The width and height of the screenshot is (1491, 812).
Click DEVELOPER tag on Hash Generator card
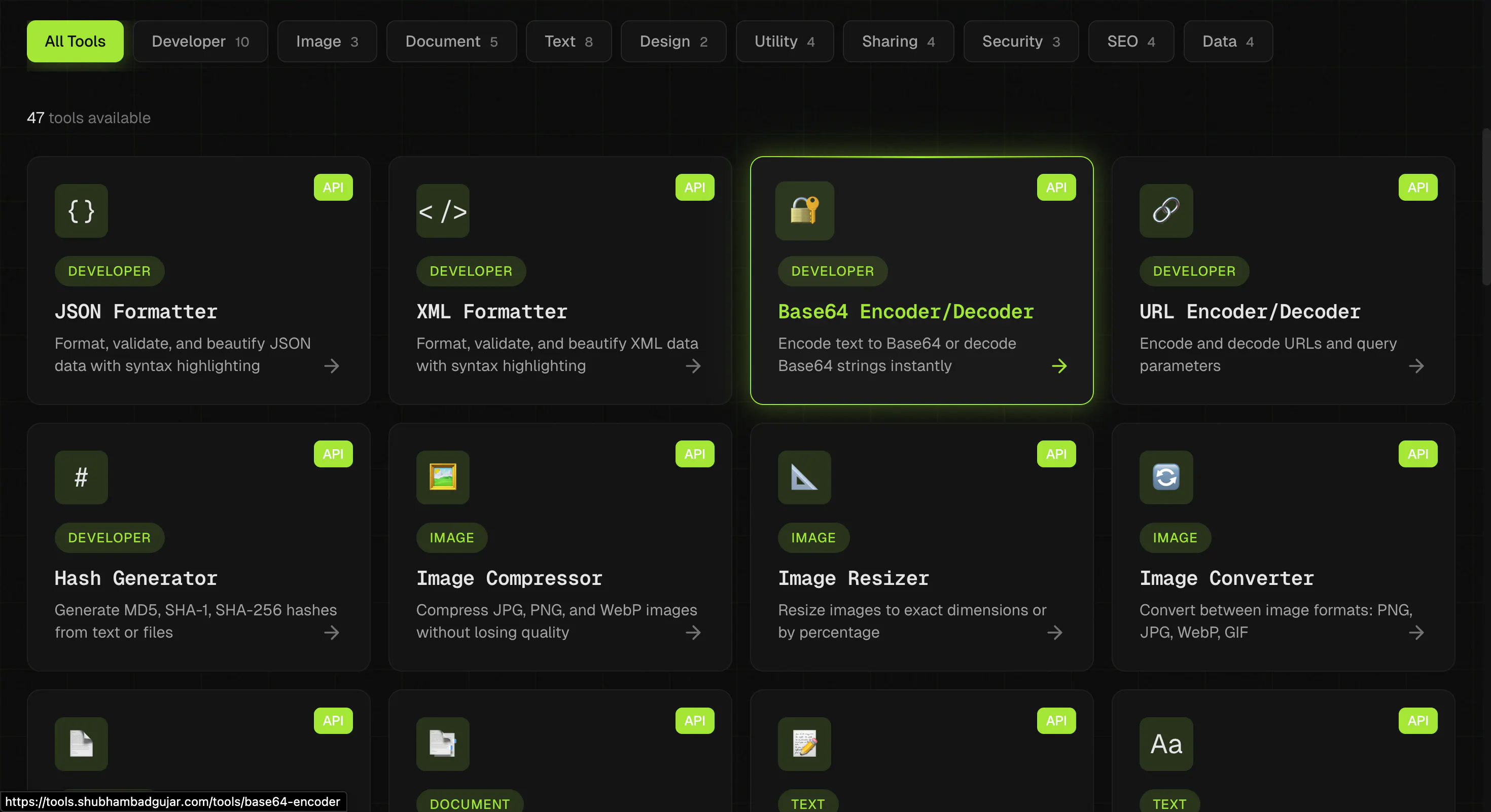pos(110,538)
